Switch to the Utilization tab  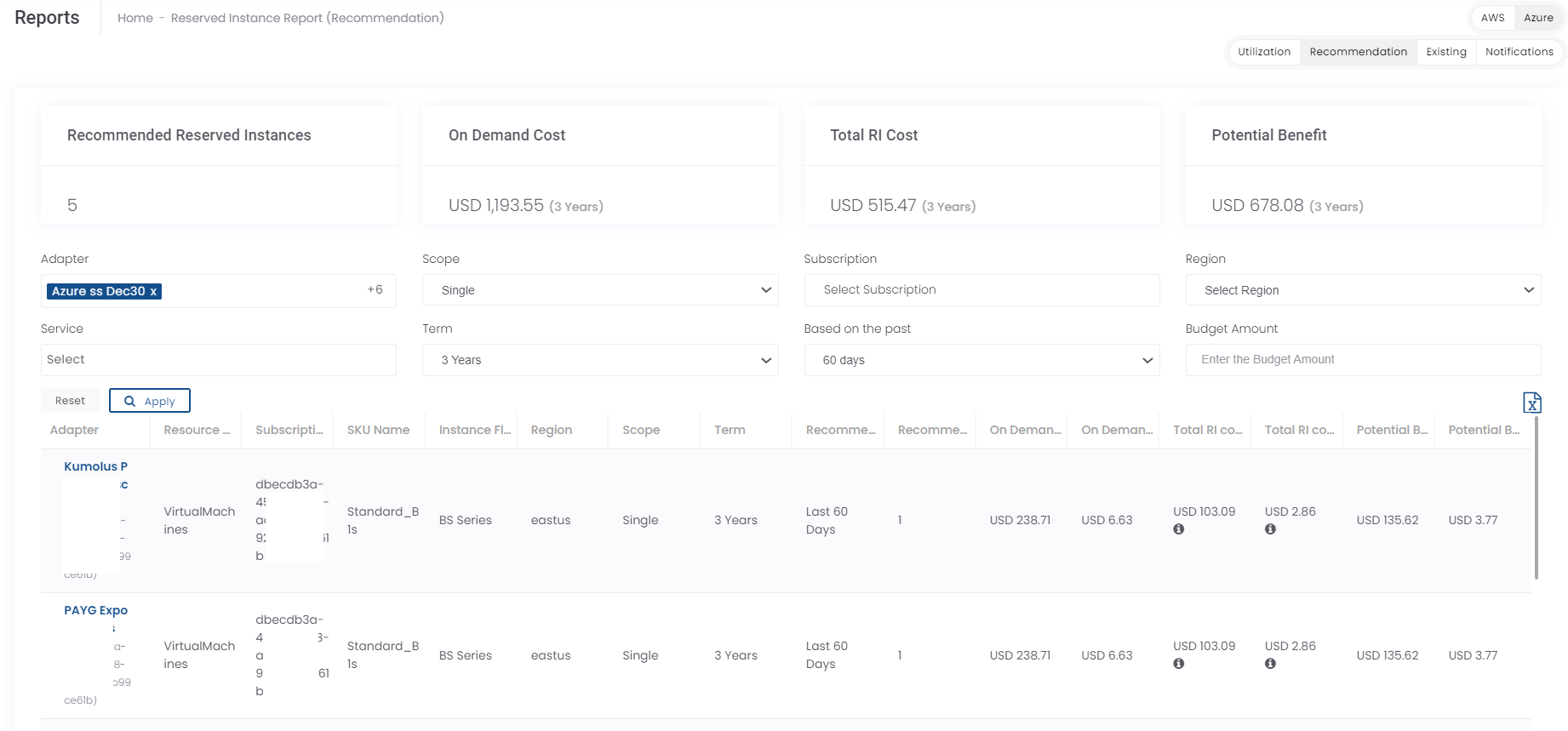click(1264, 52)
